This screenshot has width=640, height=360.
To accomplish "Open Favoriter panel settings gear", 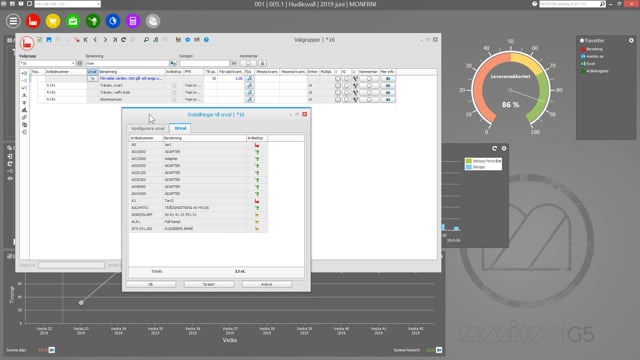I will point(631,40).
